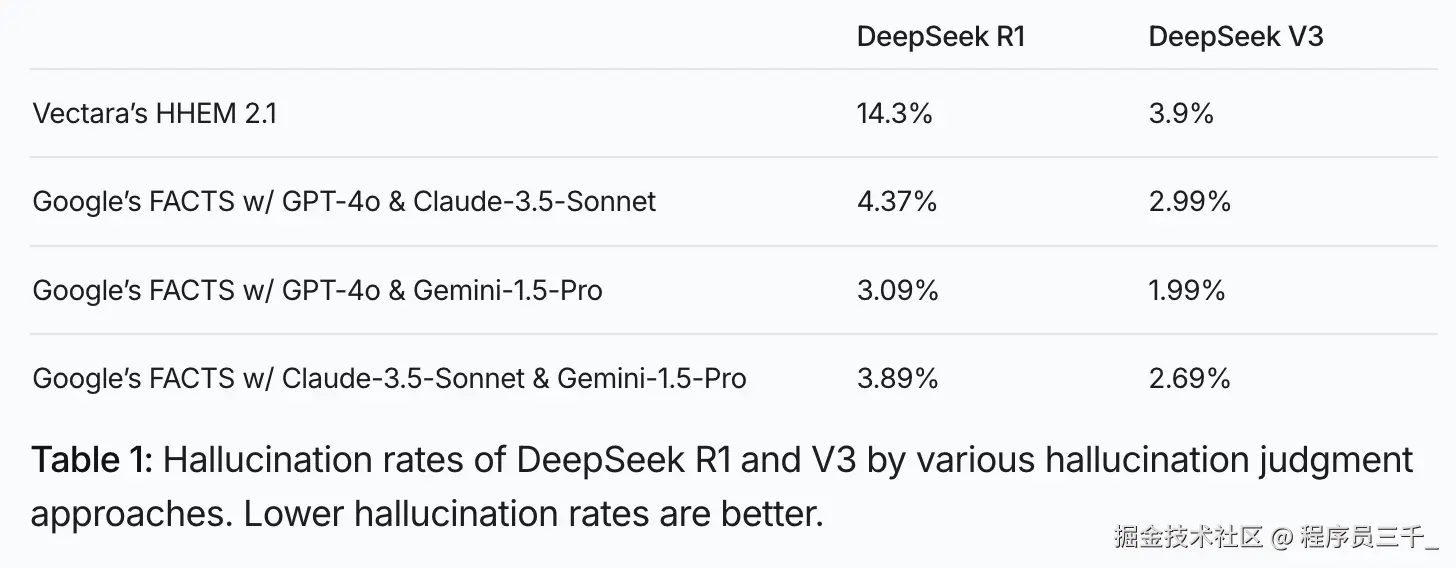Click "Lower hallucination rates are better" sentence
This screenshot has height=568, width=1456.
(x=533, y=514)
